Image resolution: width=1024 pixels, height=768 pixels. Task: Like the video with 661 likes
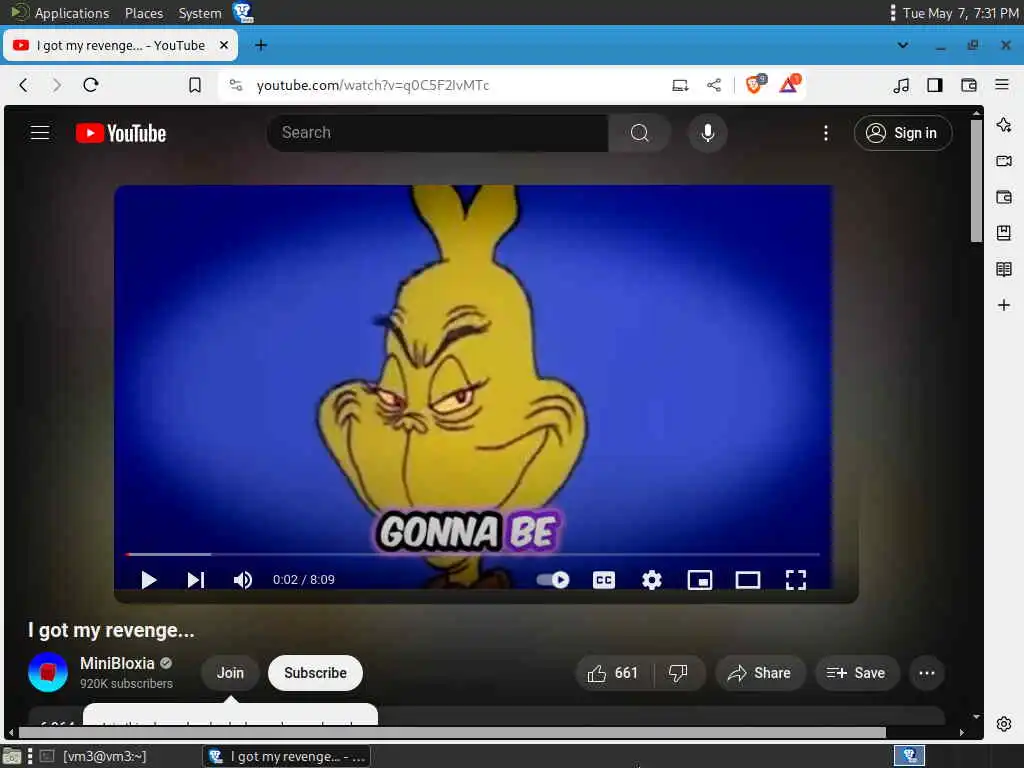pyautogui.click(x=614, y=673)
